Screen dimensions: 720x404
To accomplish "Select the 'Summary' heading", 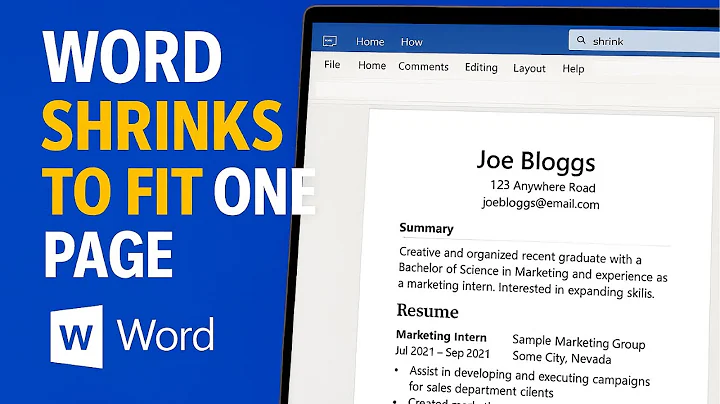I will (x=427, y=228).
